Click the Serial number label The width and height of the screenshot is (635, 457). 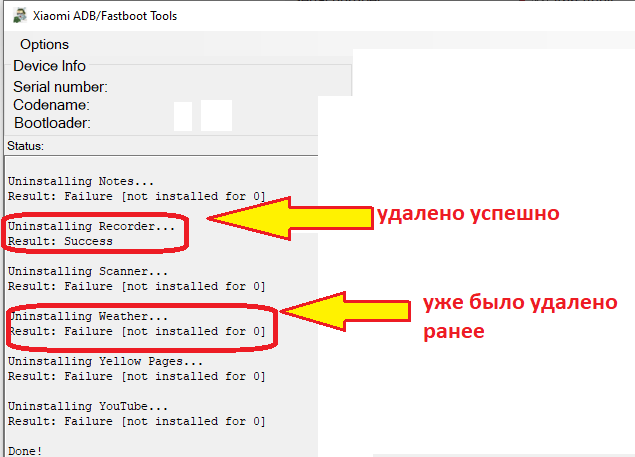(60, 87)
